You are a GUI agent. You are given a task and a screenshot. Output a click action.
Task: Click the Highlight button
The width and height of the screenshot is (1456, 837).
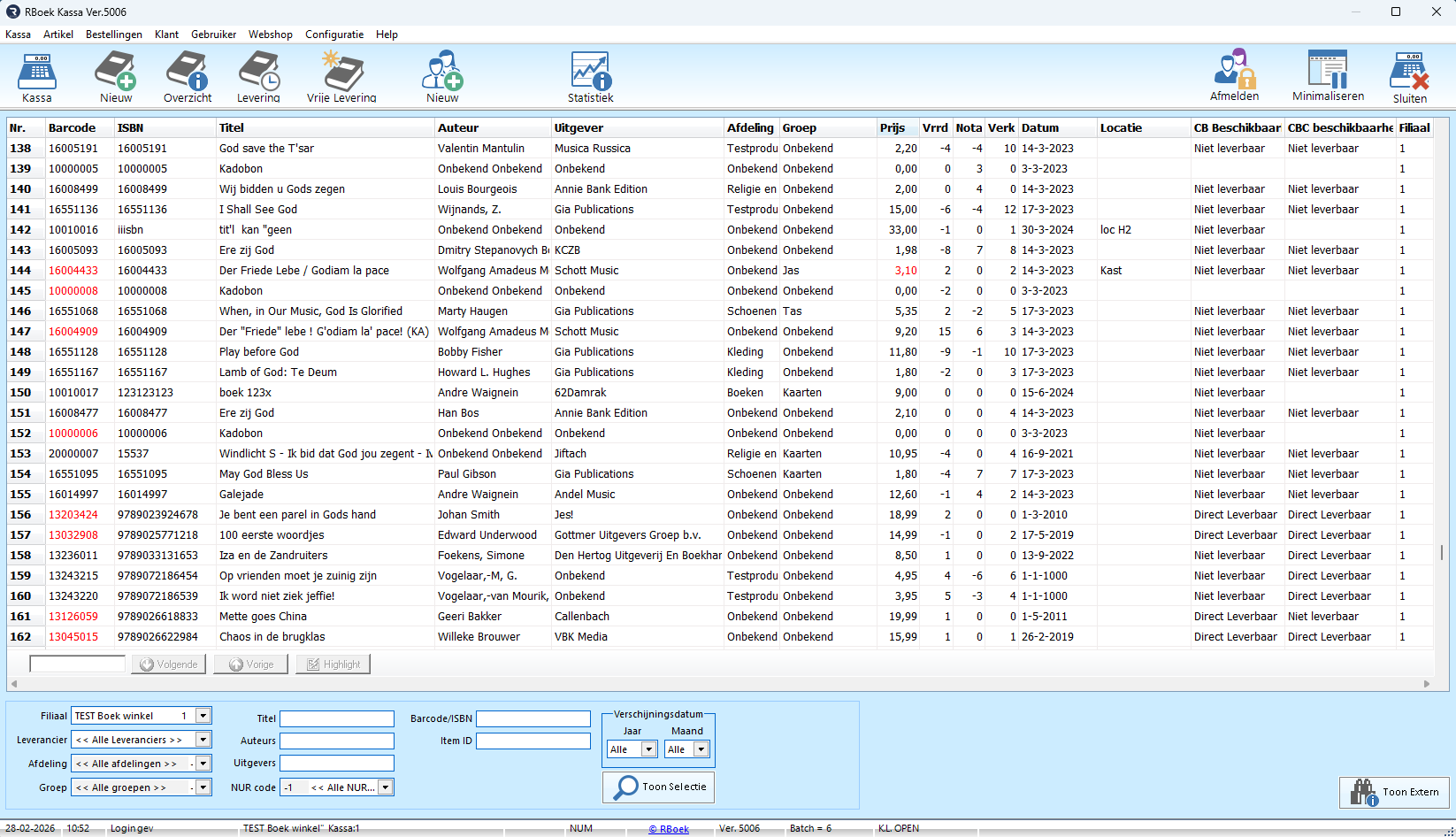pyautogui.click(x=333, y=664)
